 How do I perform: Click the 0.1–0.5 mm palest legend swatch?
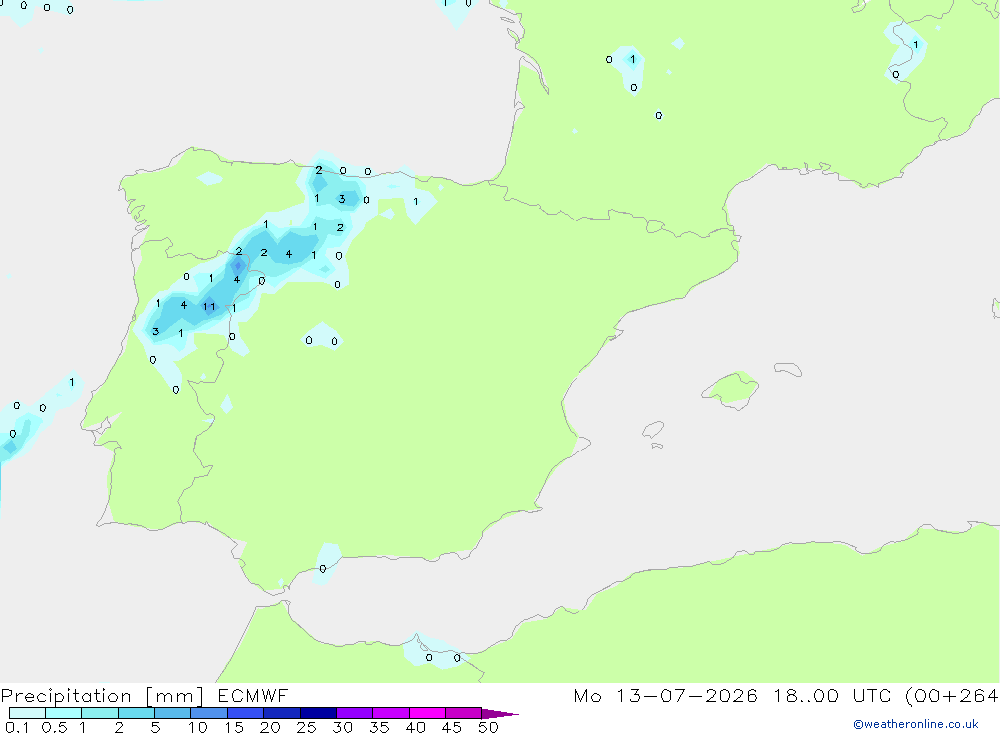(x=27, y=713)
